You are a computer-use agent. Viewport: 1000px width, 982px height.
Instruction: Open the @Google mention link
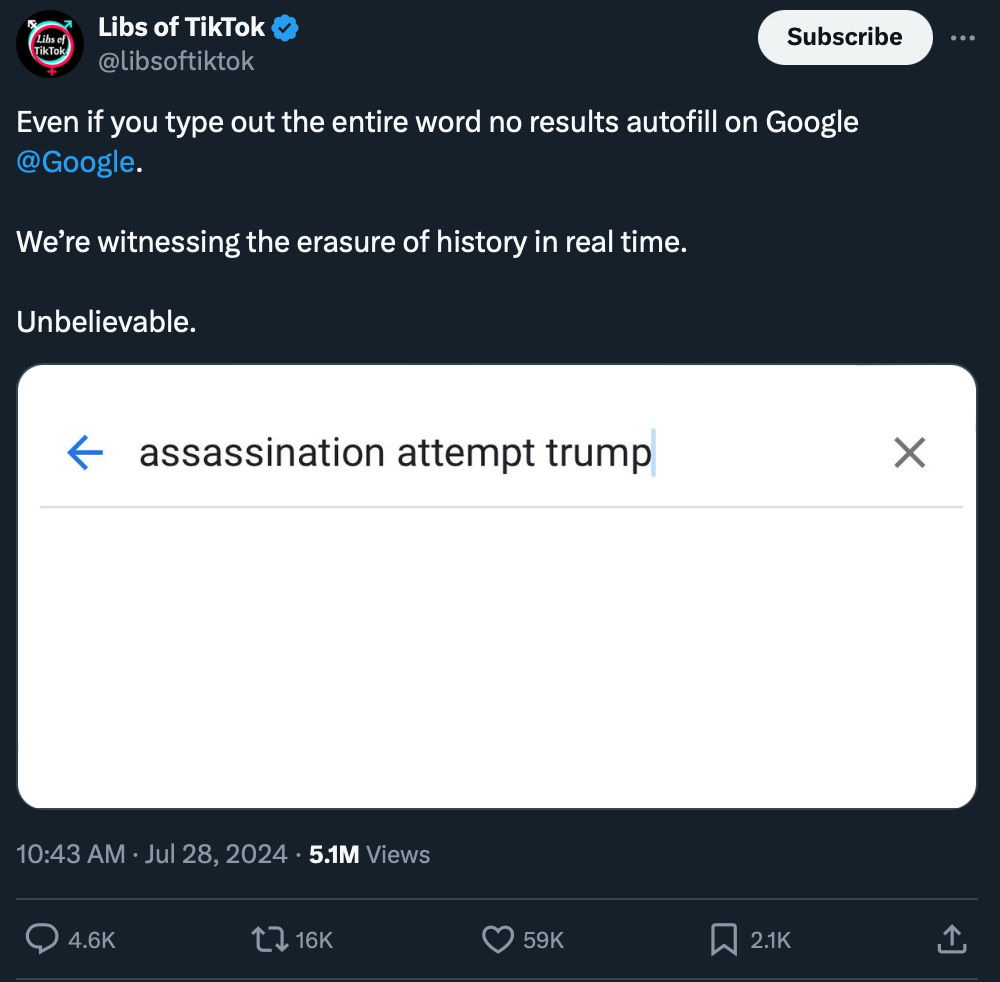coord(75,161)
